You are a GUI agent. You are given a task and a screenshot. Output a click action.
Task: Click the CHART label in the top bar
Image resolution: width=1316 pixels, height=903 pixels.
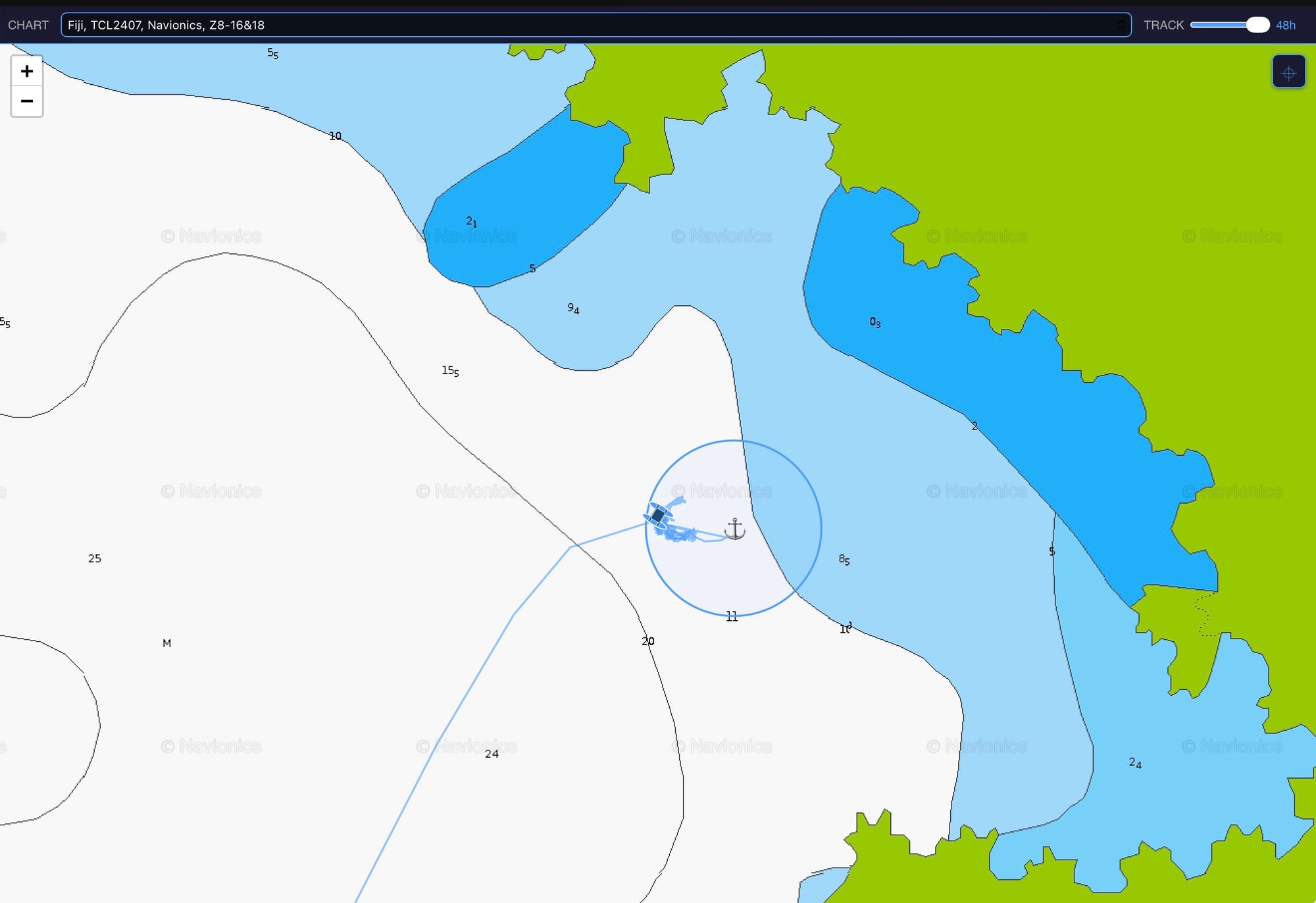click(28, 25)
